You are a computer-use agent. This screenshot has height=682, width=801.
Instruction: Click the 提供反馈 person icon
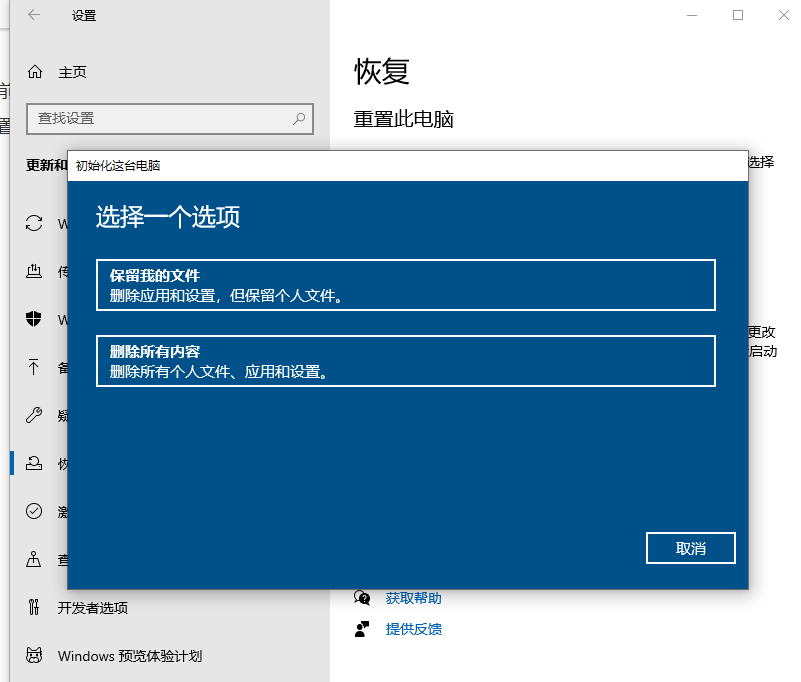pyautogui.click(x=362, y=629)
